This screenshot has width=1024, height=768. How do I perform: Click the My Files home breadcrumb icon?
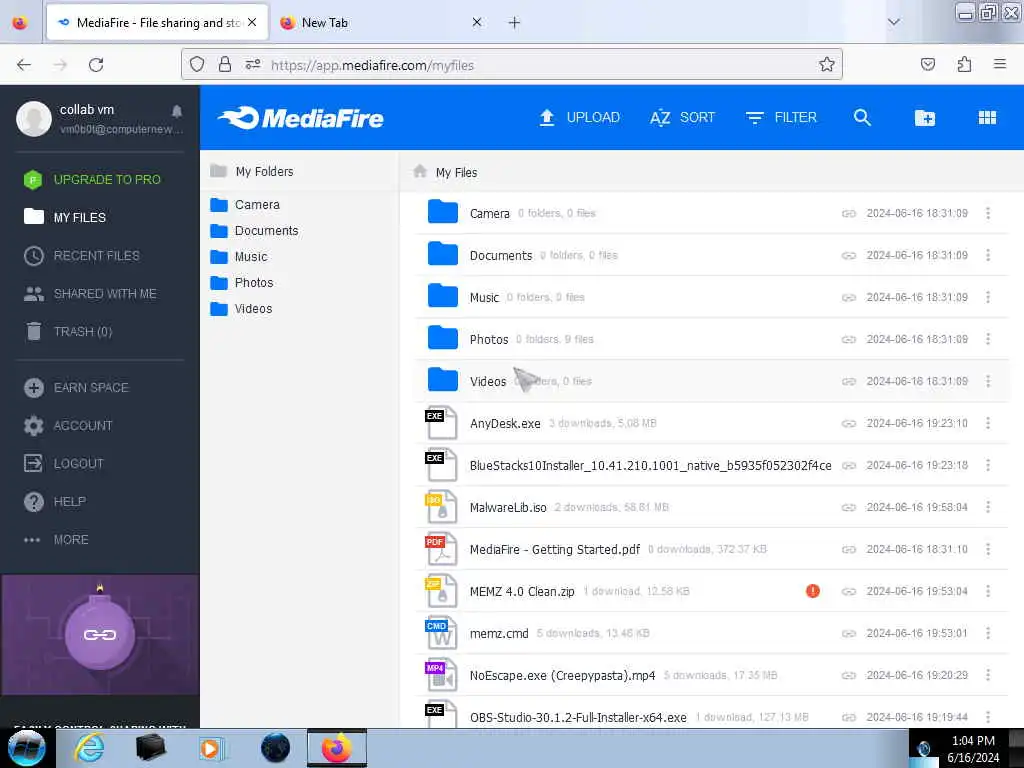[419, 172]
